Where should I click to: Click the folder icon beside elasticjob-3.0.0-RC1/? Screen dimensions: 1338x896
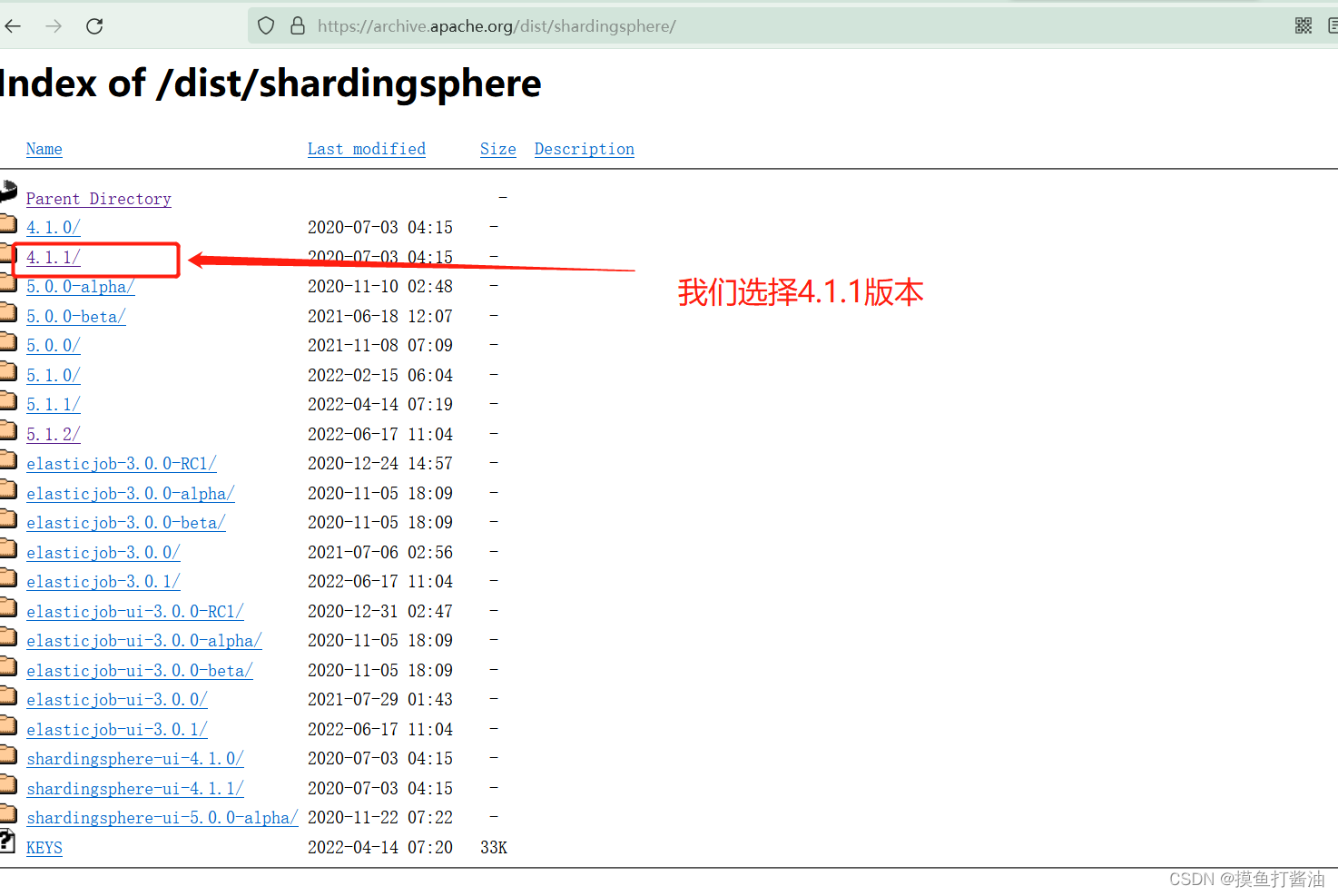tap(8, 458)
